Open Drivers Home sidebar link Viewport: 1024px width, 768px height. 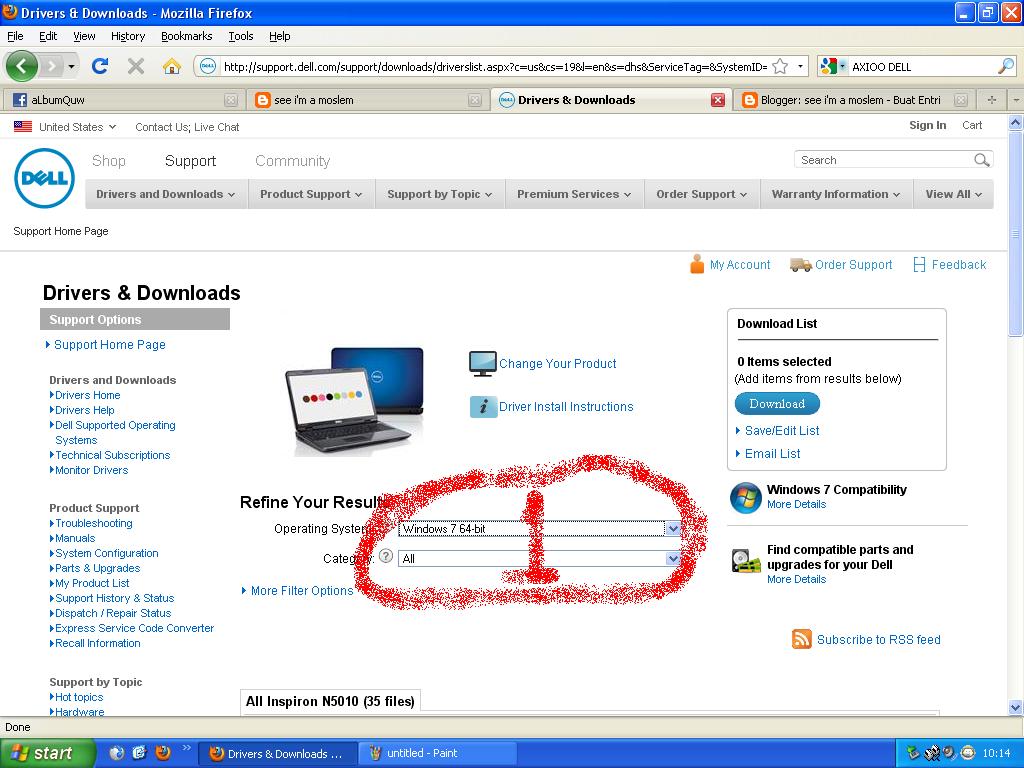click(x=88, y=395)
